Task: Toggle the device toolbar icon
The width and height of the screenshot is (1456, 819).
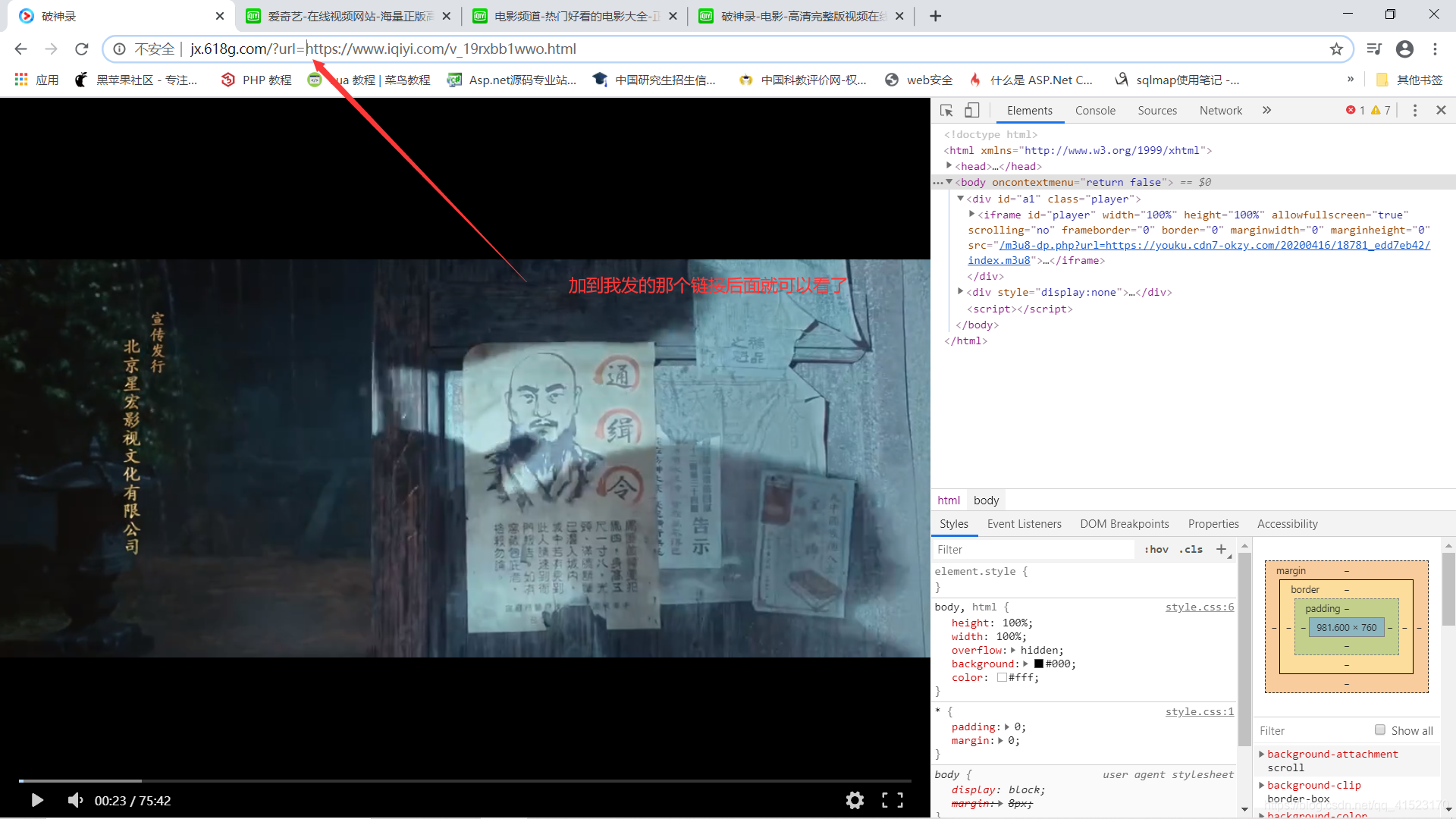Action: [x=971, y=111]
